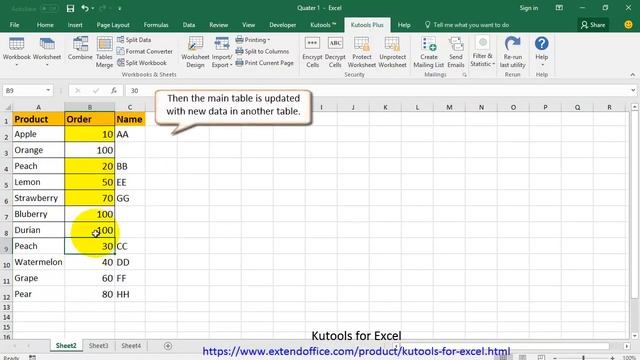The height and width of the screenshot is (360, 640).
Task: Click the Ribbon Display Options icon
Action: click(x=559, y=8)
